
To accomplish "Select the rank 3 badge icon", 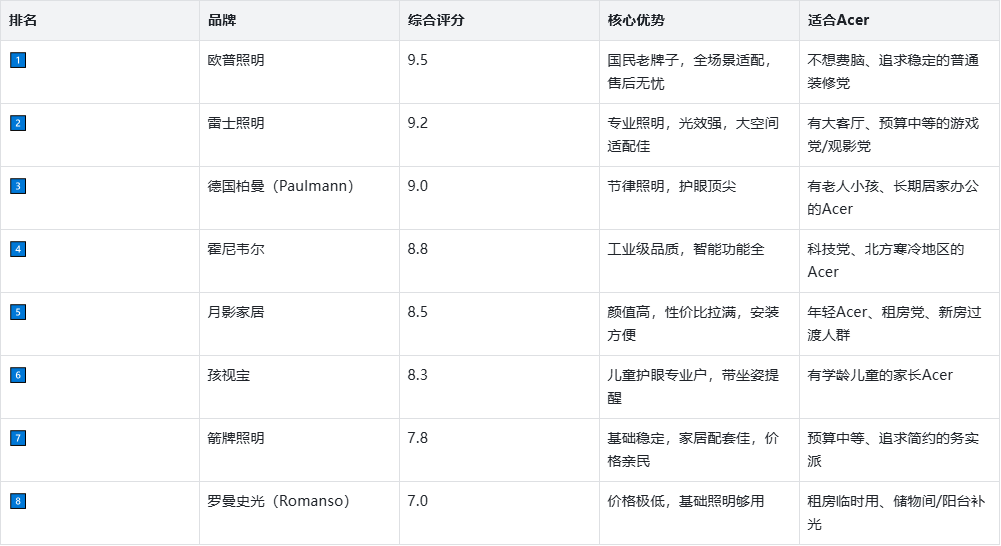I will coord(18,186).
